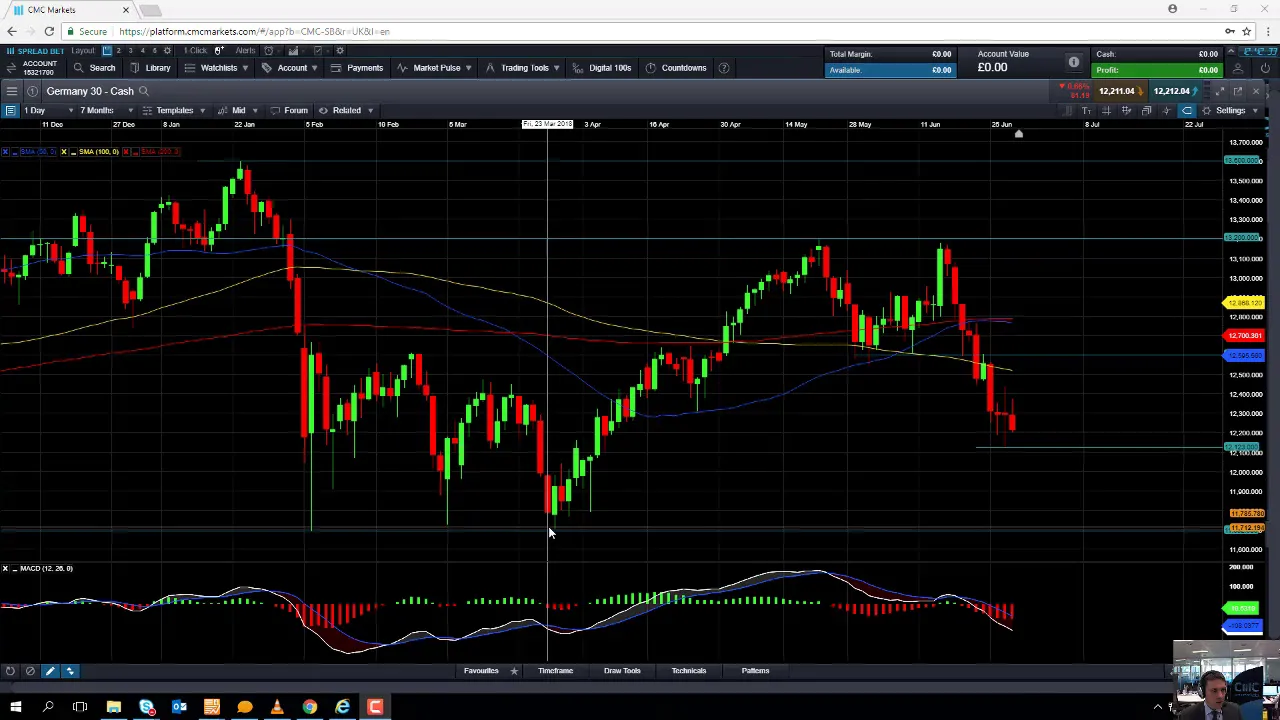The image size is (1280, 720).
Task: Click the 12,212.04 buy price button
Action: (x=1176, y=91)
